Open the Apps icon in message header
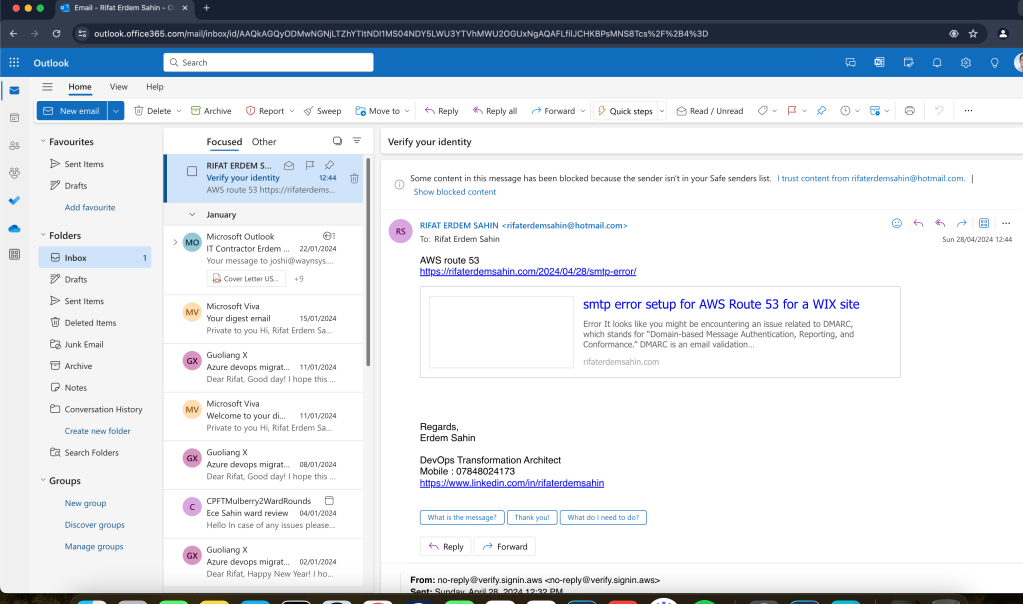The width and height of the screenshot is (1023, 604). 984,223
